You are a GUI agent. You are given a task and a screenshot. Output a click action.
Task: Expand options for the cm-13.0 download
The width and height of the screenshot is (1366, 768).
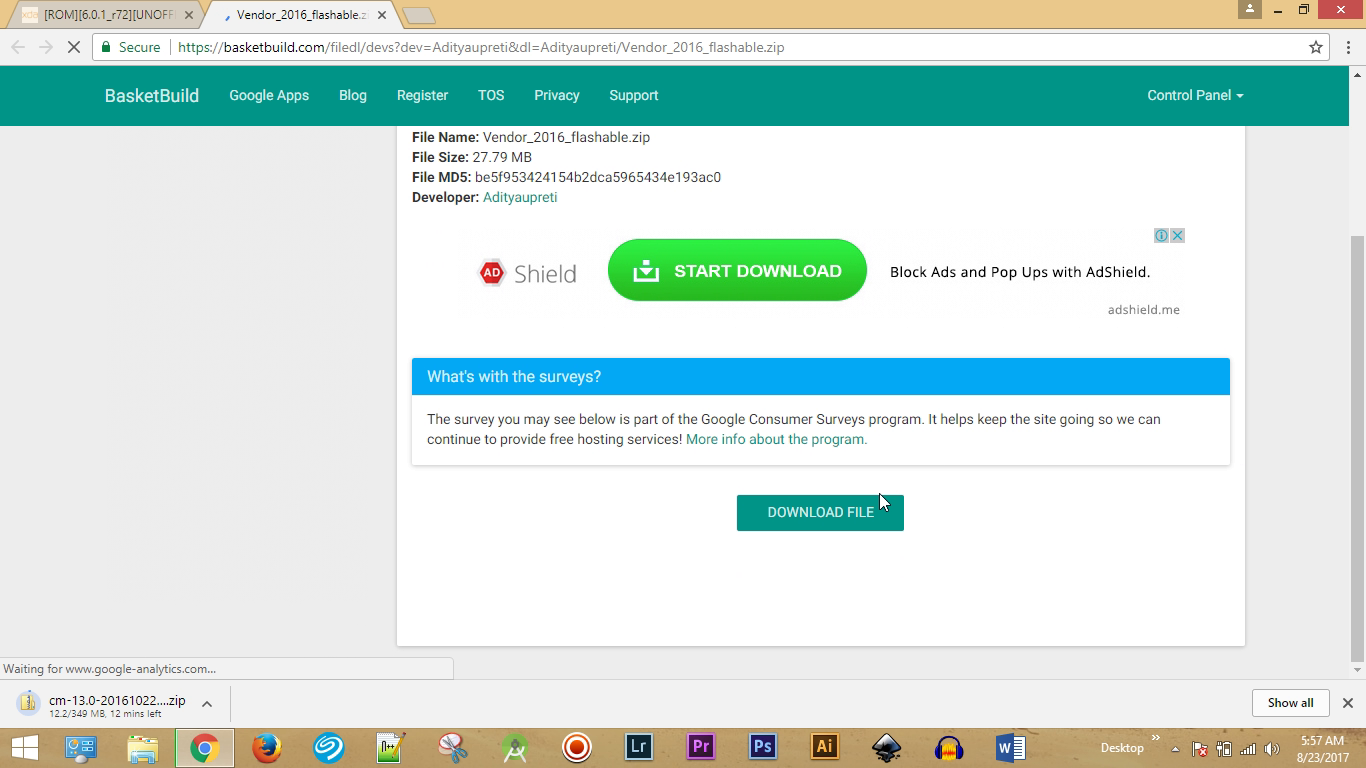pyautogui.click(x=207, y=703)
